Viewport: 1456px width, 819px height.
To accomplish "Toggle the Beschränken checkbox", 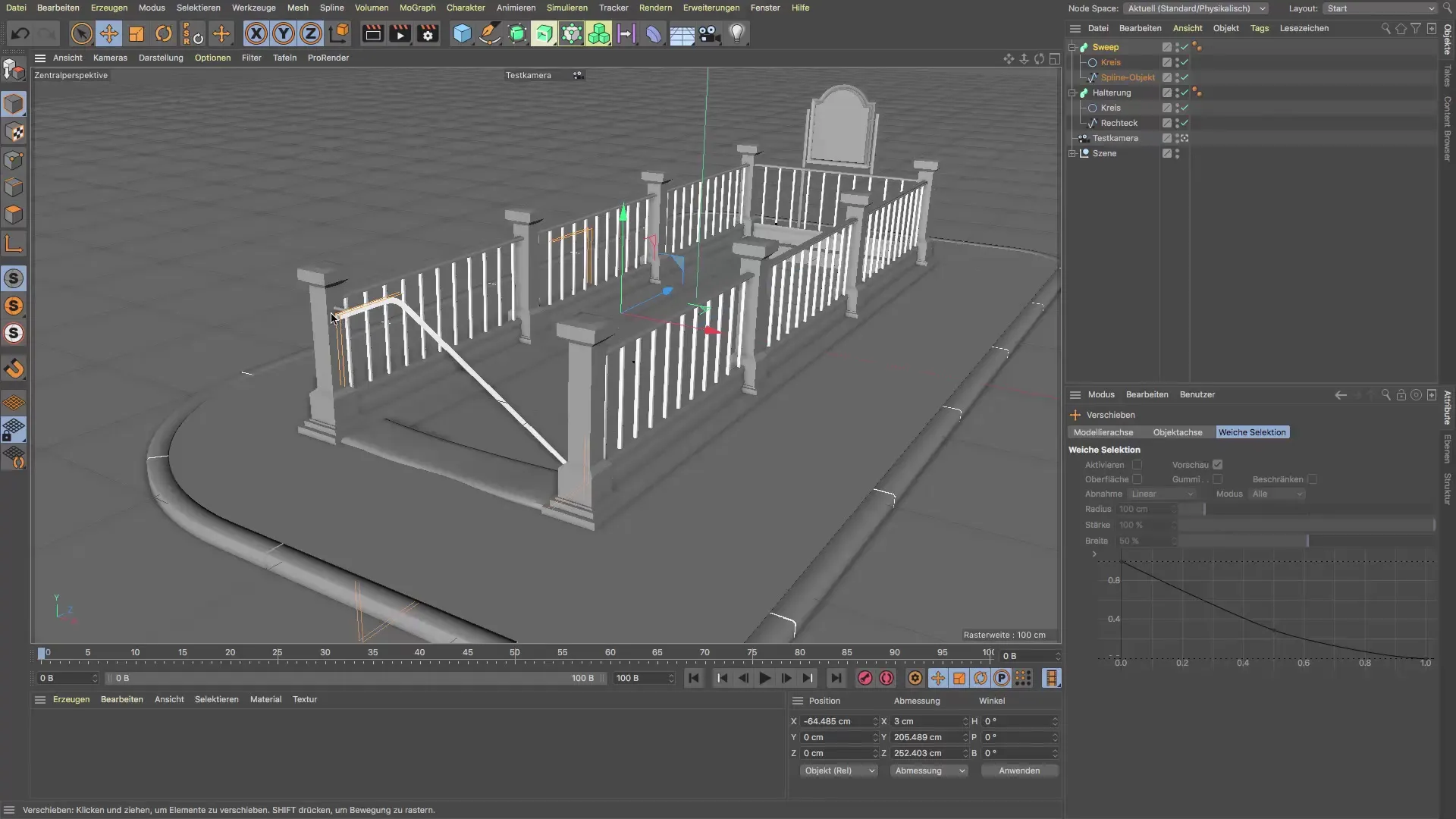I will point(1312,479).
